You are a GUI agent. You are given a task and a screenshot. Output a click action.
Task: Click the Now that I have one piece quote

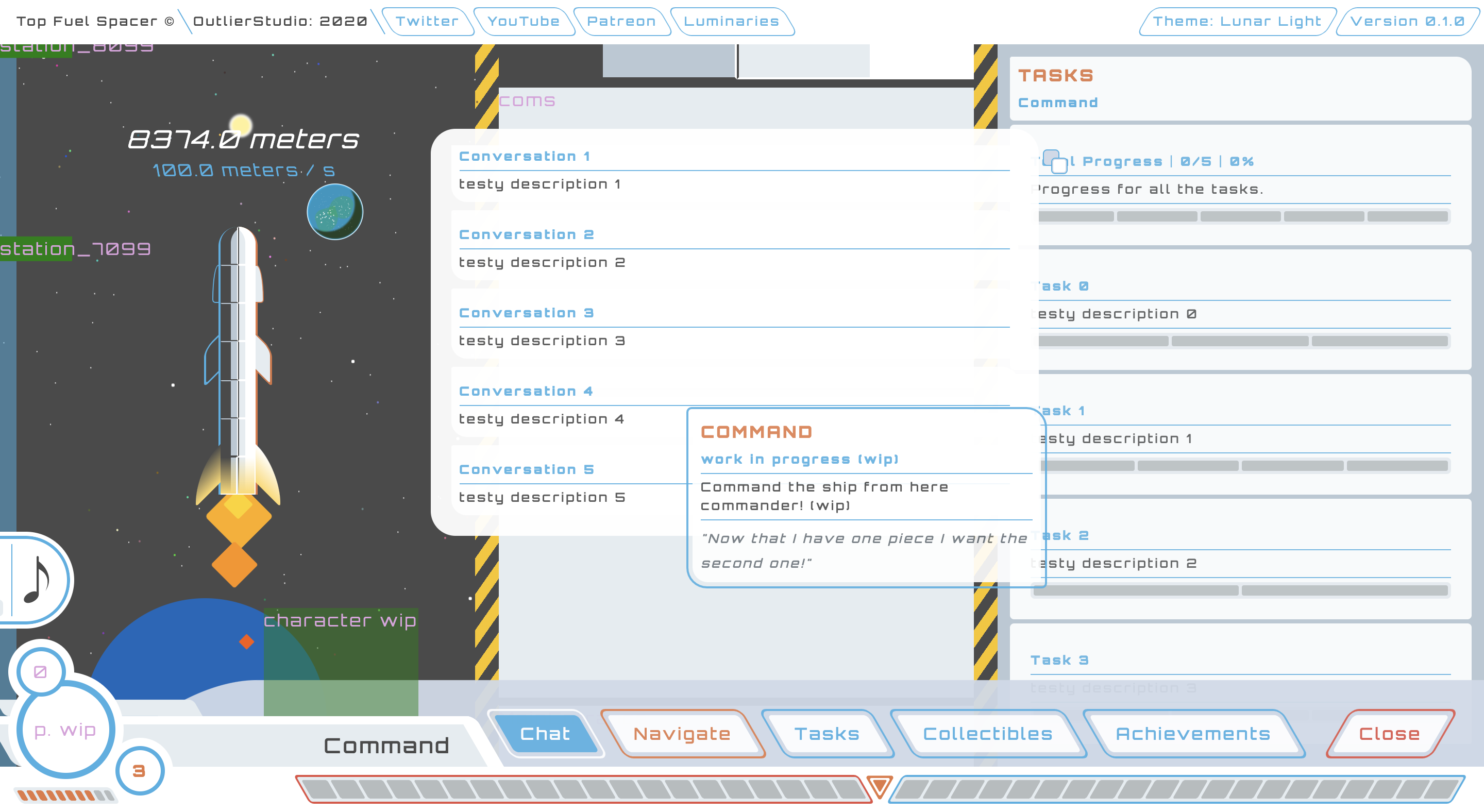tap(864, 551)
